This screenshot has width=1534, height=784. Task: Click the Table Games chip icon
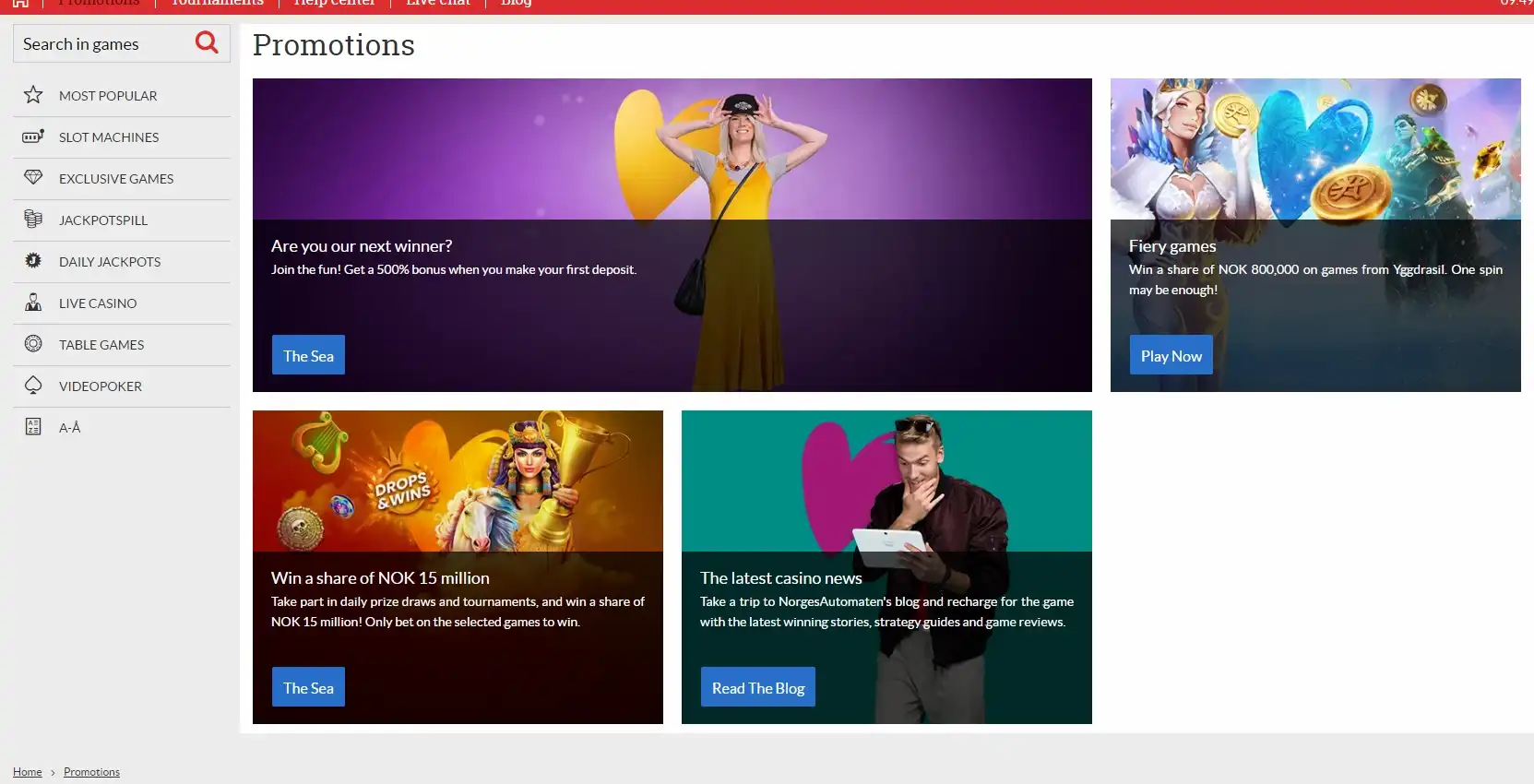[x=33, y=344]
